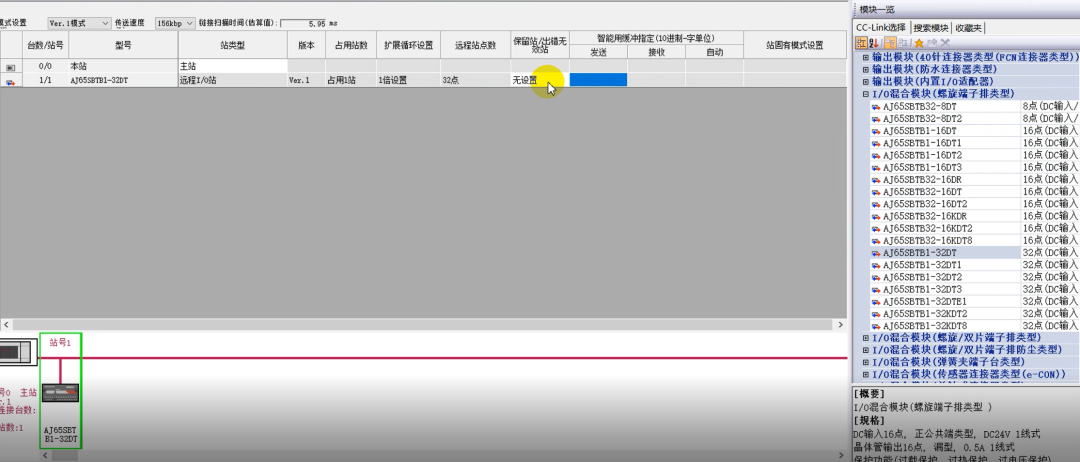
Task: Click the station table horizontal scrollbar track
Action: [x=423, y=324]
